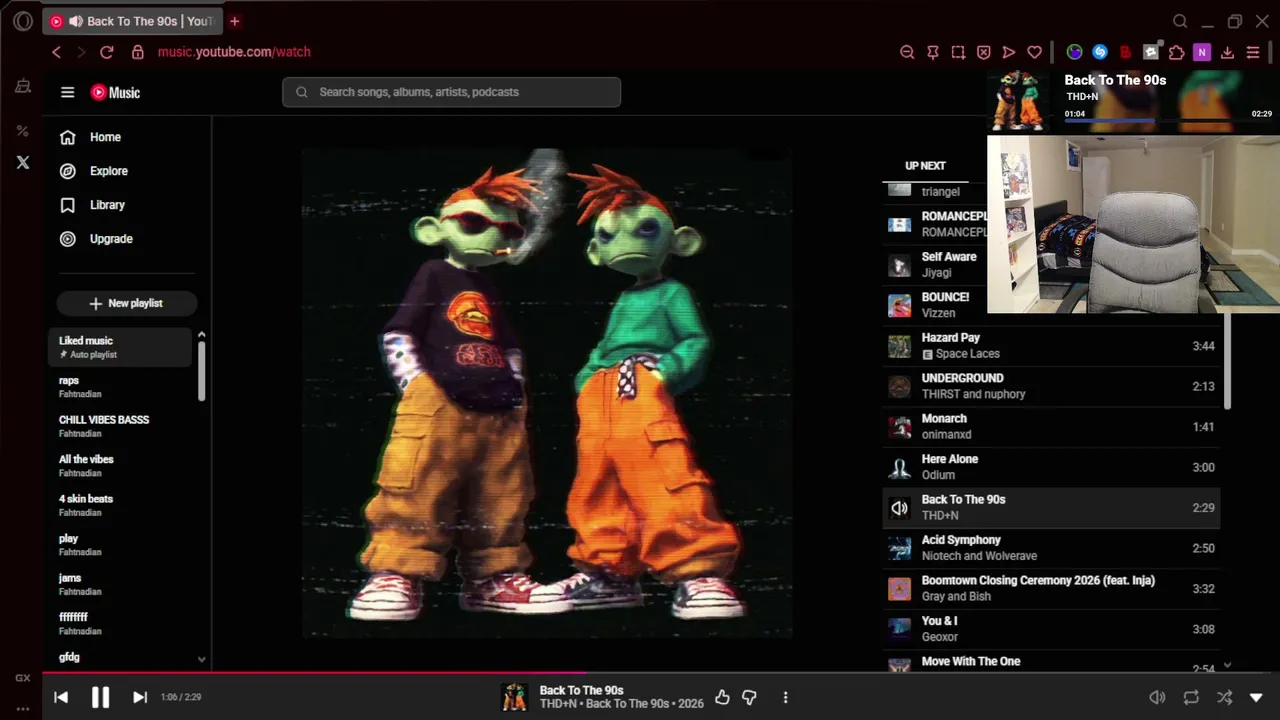Click the address bar URL music.youtube.com/watch

point(234,52)
